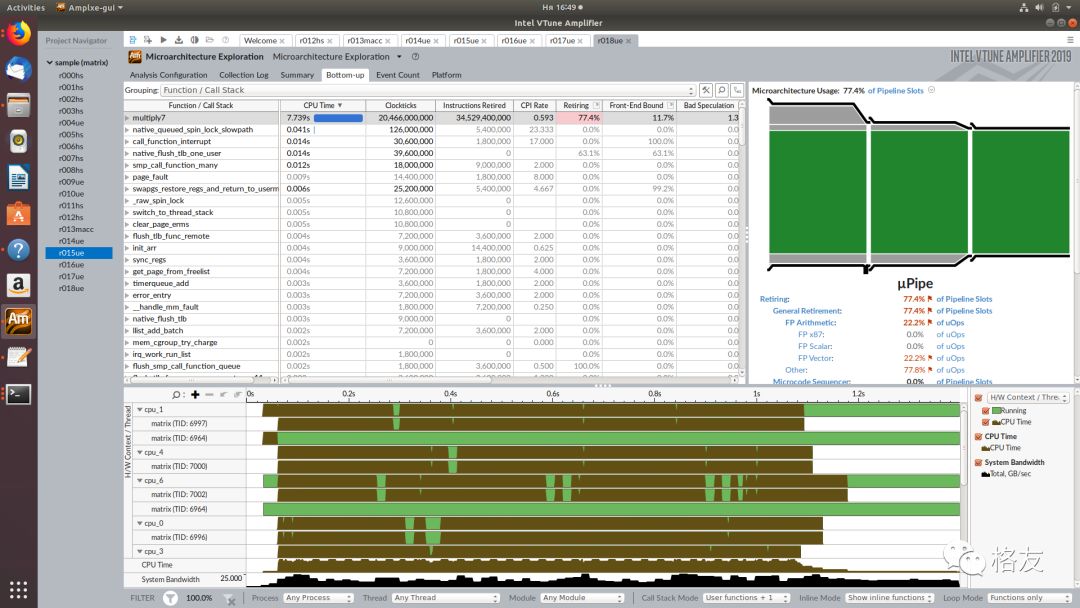1080x608 pixels.
Task: Open the Process filter dropdown
Action: pos(318,598)
